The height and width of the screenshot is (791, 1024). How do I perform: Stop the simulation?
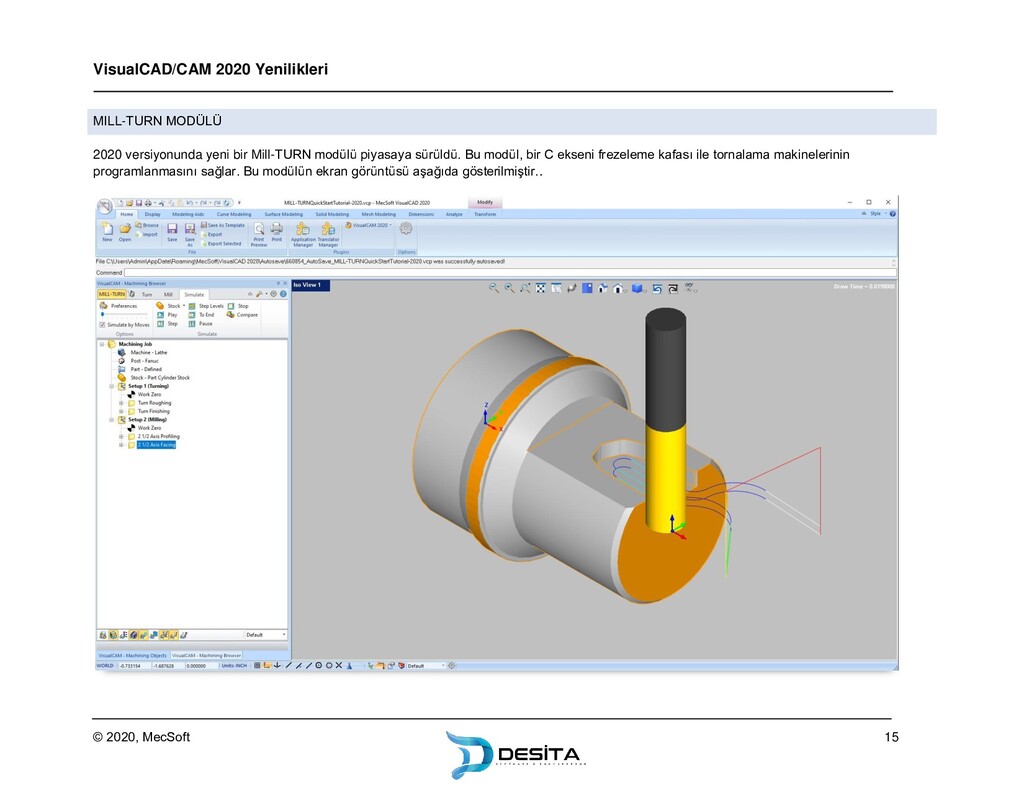click(x=238, y=306)
